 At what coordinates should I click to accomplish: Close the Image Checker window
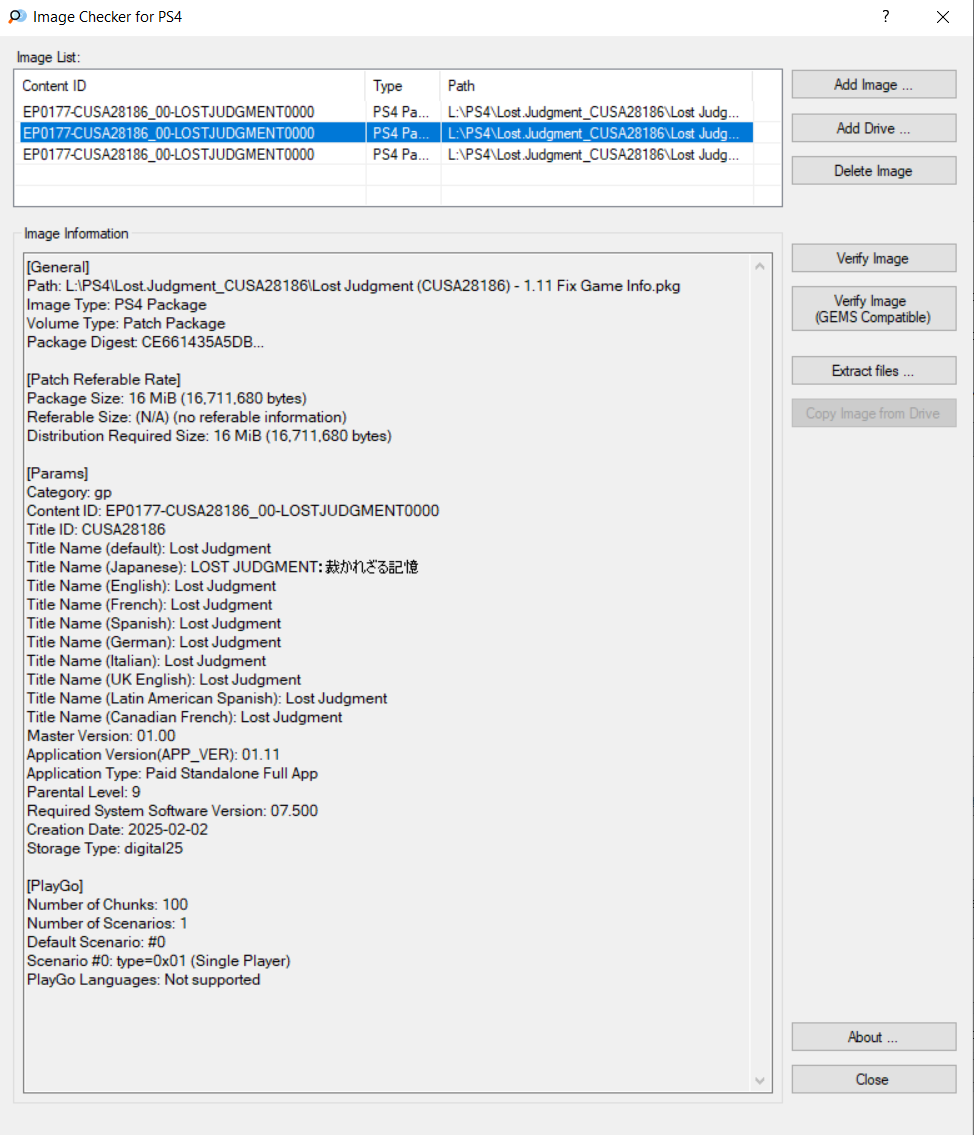(x=942, y=17)
